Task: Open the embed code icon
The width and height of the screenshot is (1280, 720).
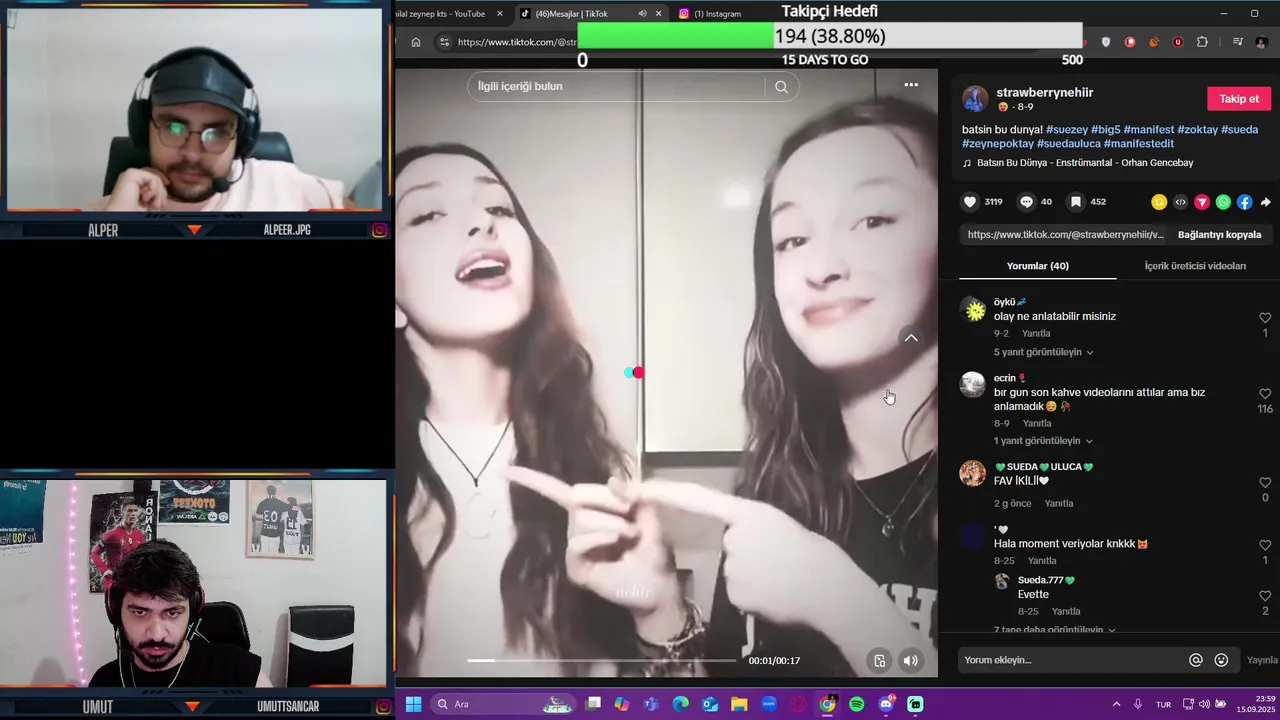Action: coord(1180,202)
